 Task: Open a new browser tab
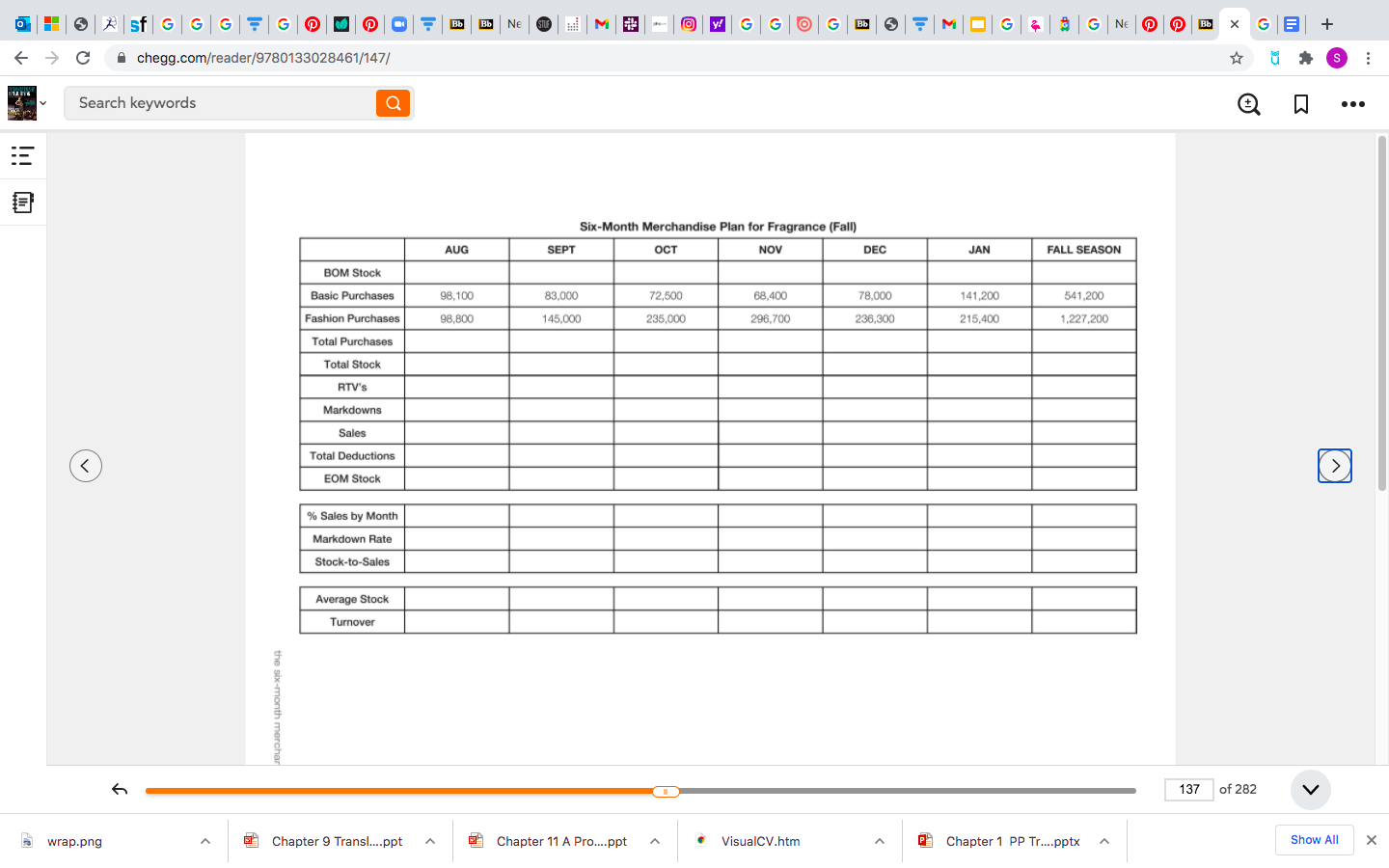pos(1327,24)
